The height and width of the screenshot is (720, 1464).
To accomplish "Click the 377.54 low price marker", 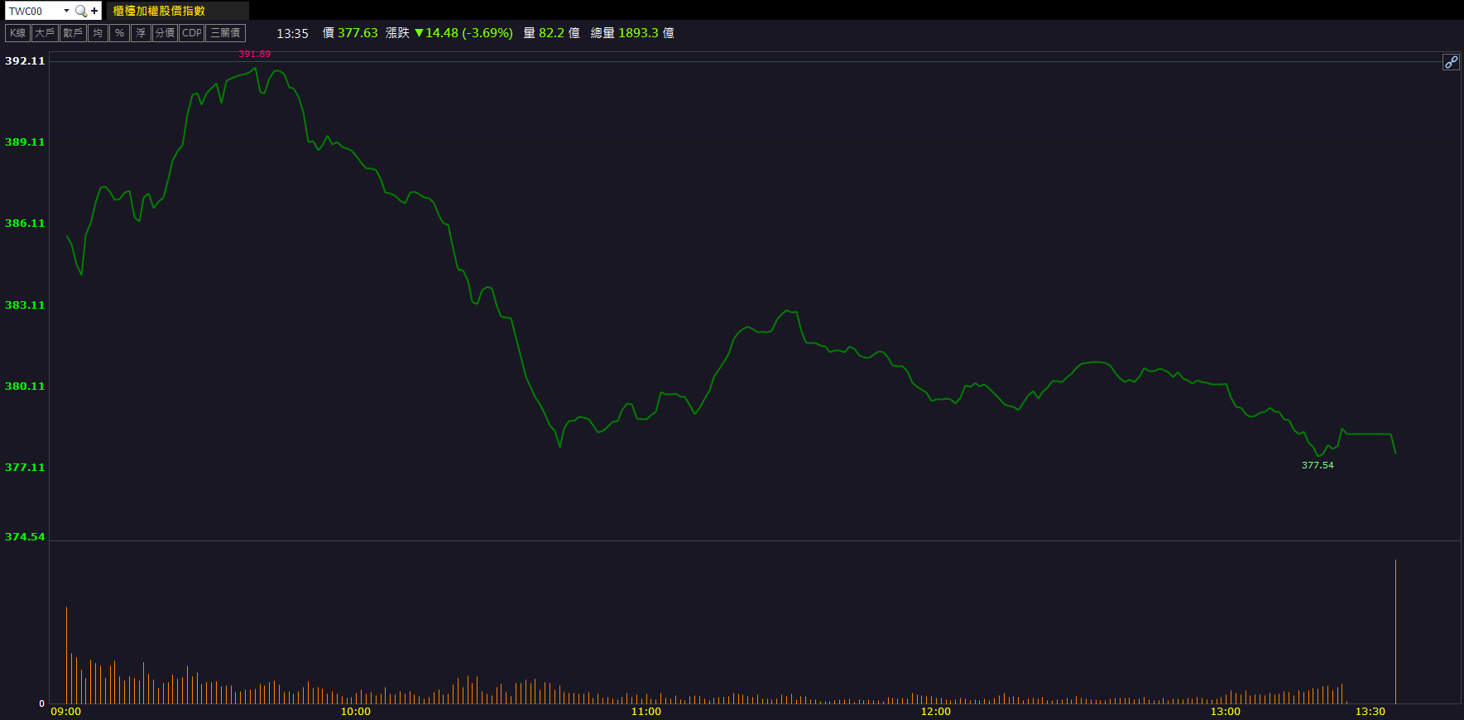I will (x=1318, y=465).
